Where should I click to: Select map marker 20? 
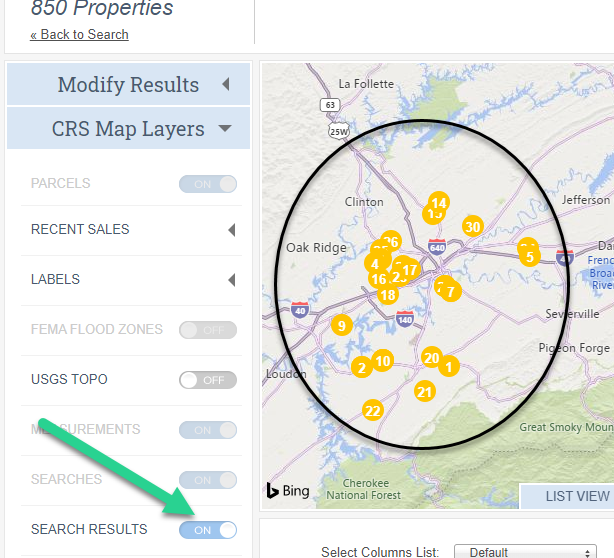click(432, 357)
